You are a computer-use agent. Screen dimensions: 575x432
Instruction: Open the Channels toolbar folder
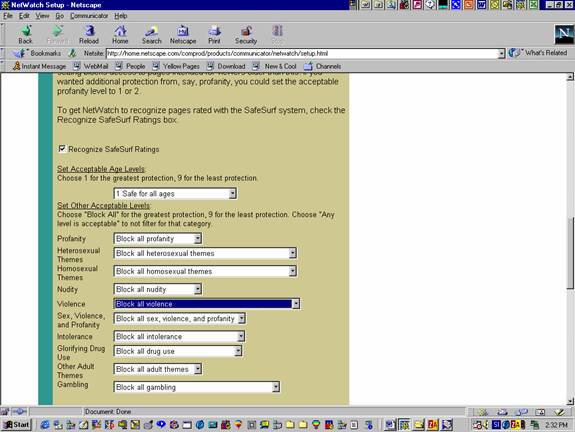[323, 66]
